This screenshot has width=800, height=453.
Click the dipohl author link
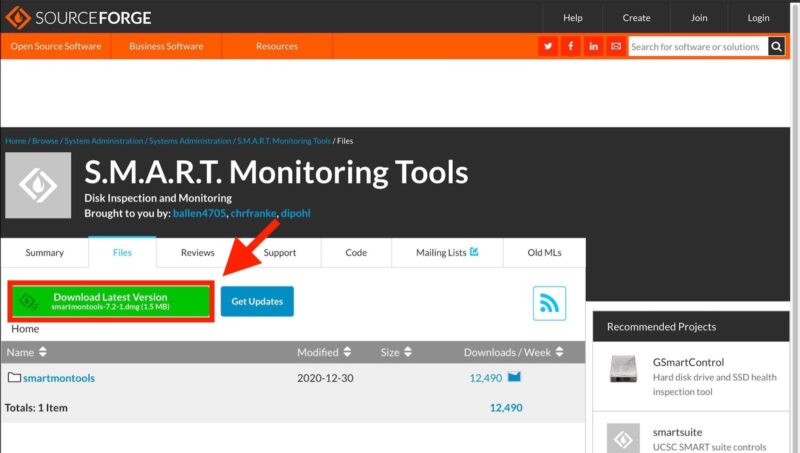tap(295, 213)
